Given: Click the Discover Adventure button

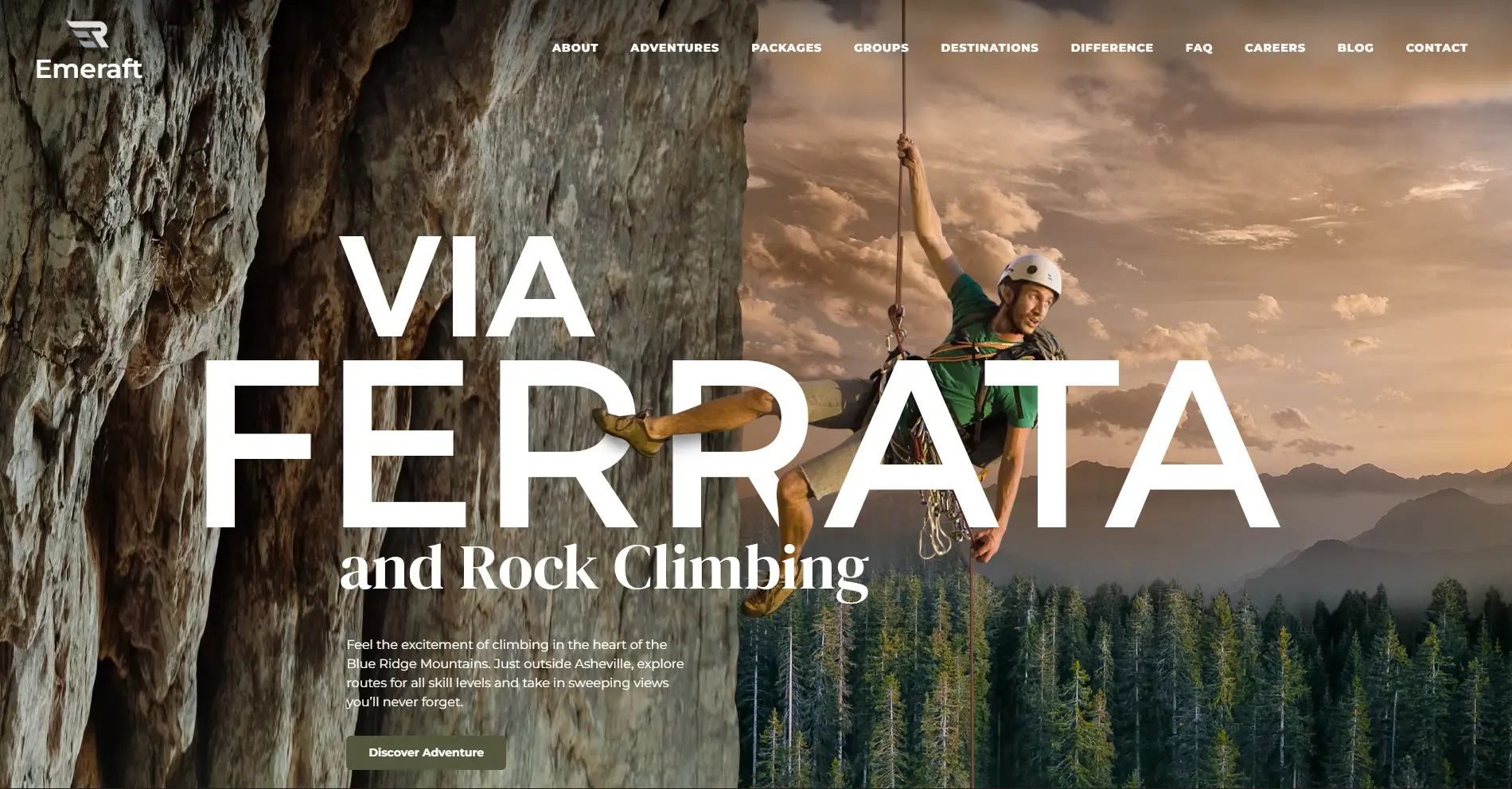Looking at the screenshot, I should [x=426, y=752].
